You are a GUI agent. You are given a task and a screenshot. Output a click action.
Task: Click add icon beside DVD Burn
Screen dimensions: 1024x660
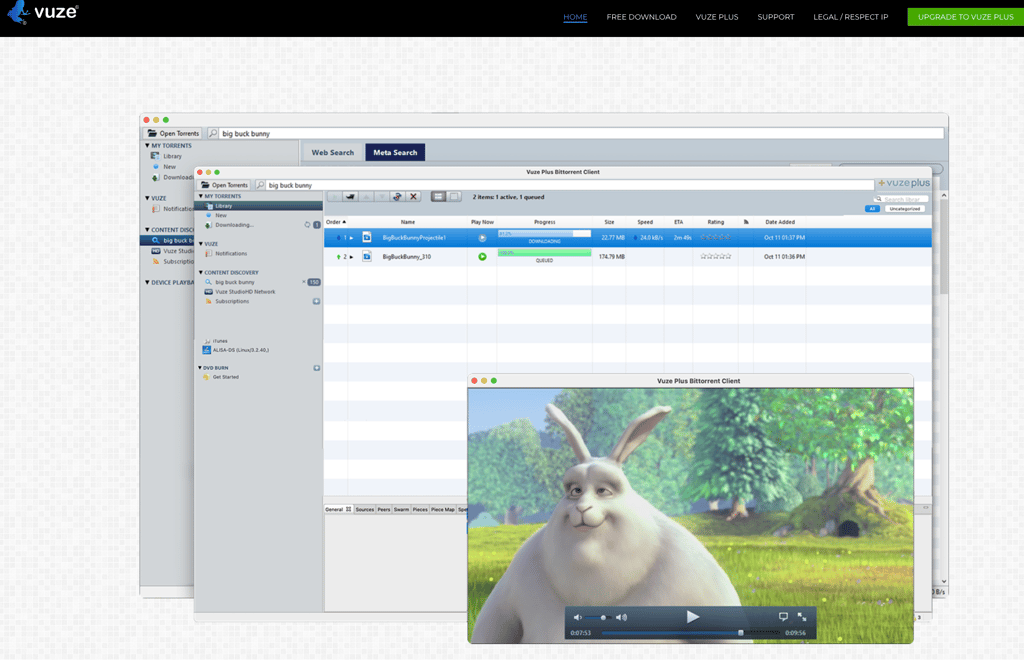316,368
